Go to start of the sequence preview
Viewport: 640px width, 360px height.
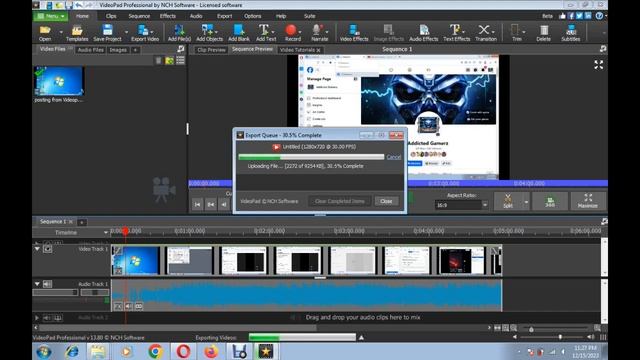tap(197, 204)
